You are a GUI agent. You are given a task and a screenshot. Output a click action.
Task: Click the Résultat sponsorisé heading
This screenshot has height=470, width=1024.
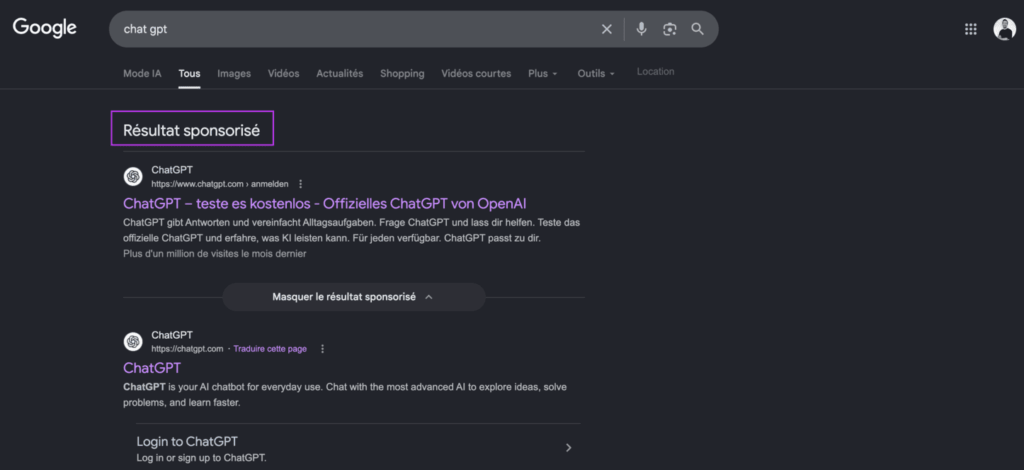pos(191,131)
